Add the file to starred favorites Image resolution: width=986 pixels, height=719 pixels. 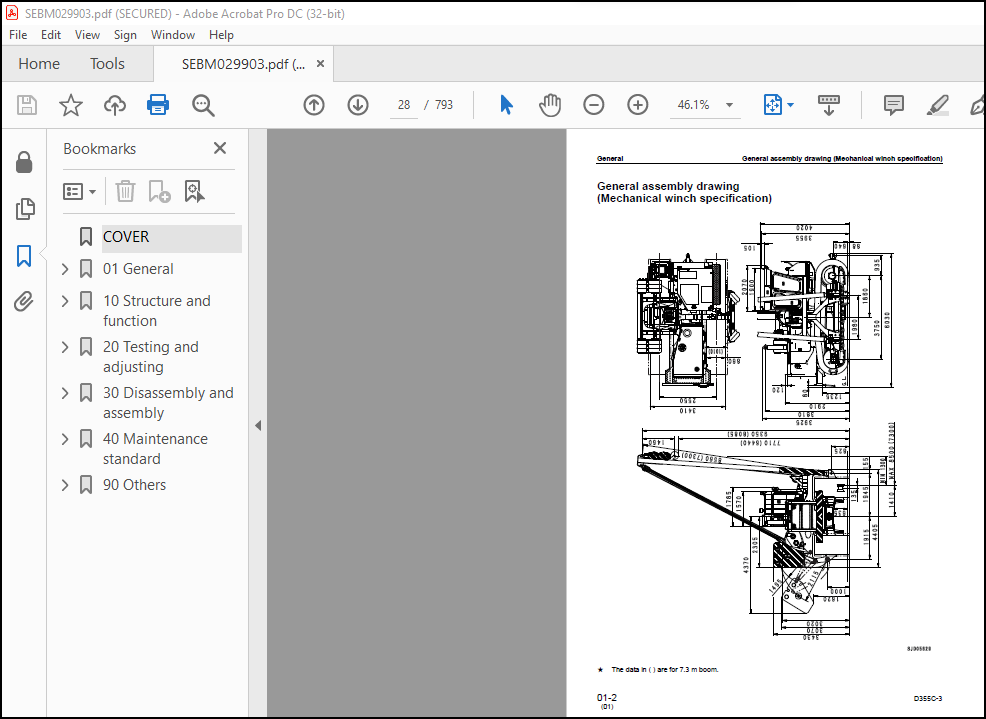(70, 105)
